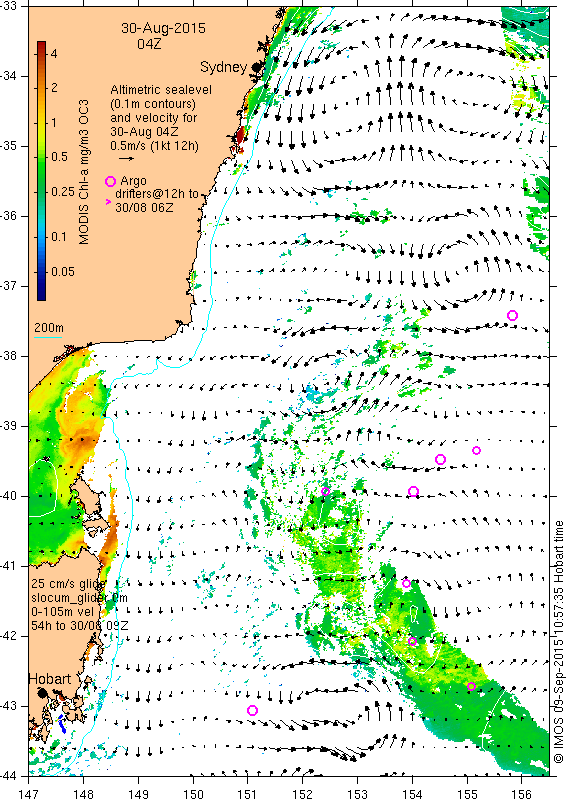The width and height of the screenshot is (570, 800).
Task: Click "(0.1m contours)" text line
Action: (153, 104)
